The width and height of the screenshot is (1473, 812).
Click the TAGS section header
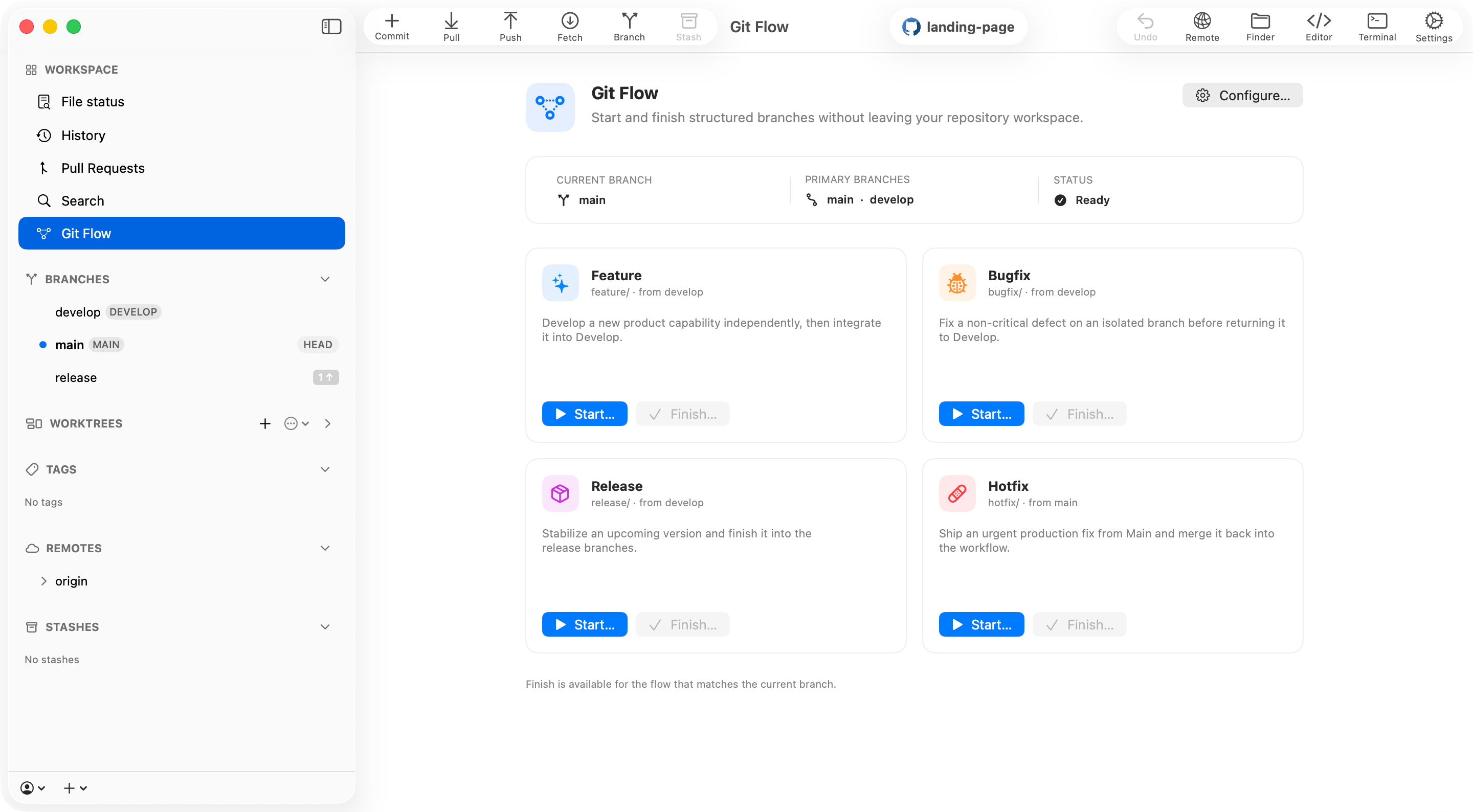pyautogui.click(x=61, y=469)
